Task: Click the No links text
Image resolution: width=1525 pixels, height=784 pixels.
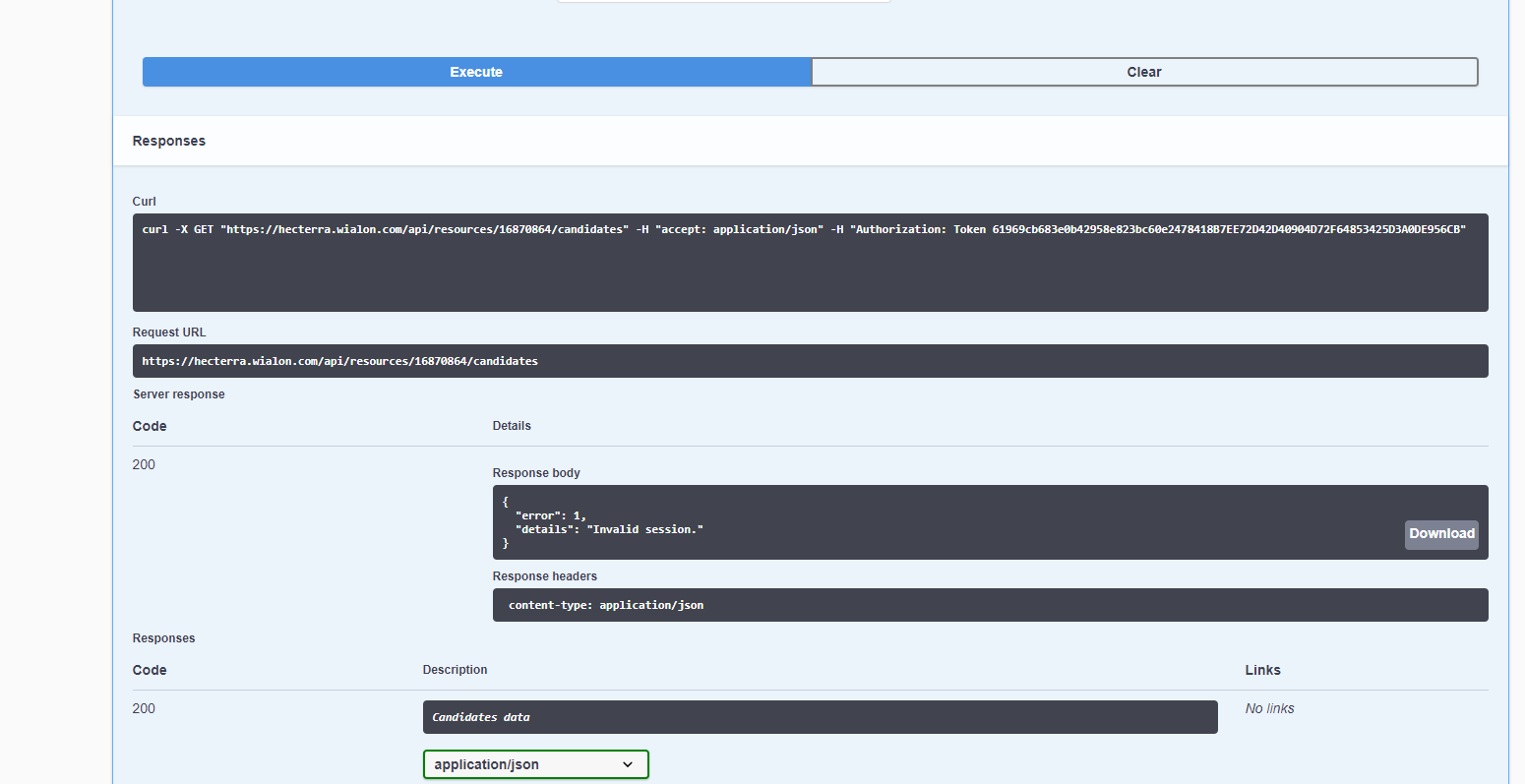Action: (x=1269, y=708)
